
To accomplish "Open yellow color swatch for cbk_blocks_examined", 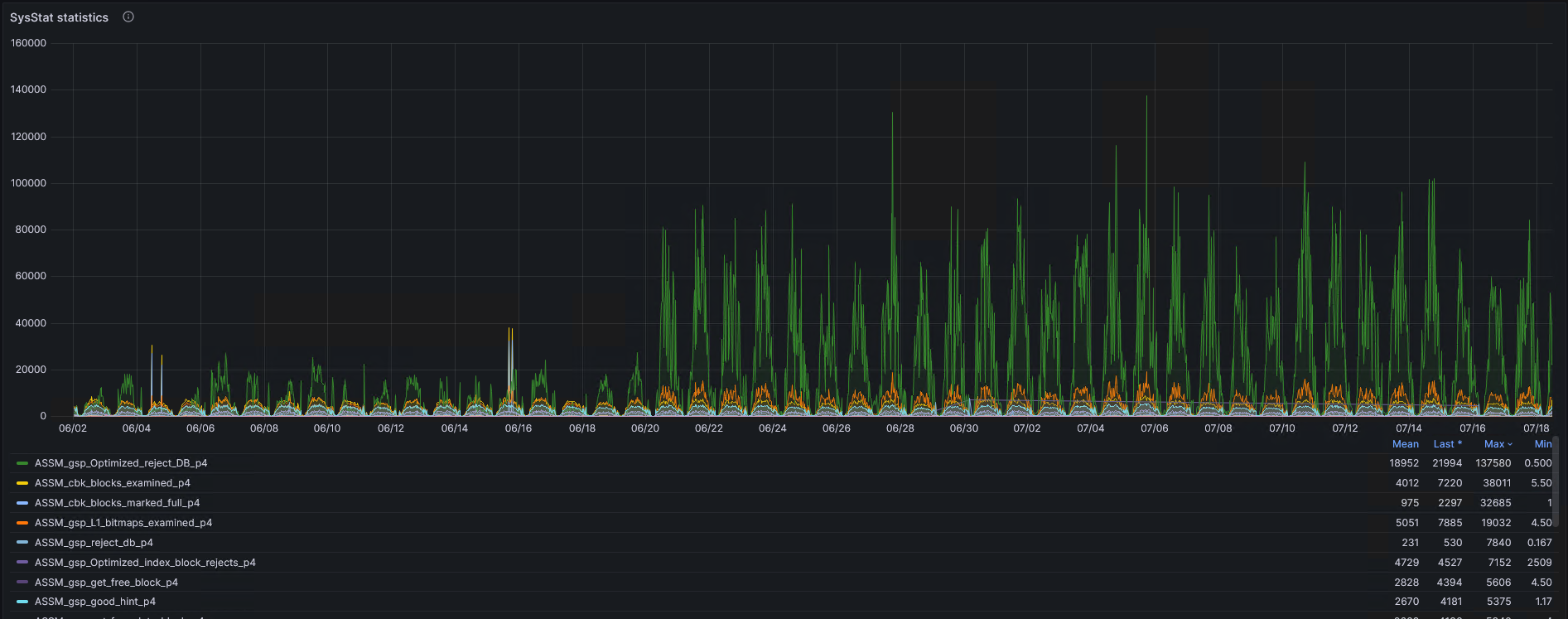I will [22, 483].
